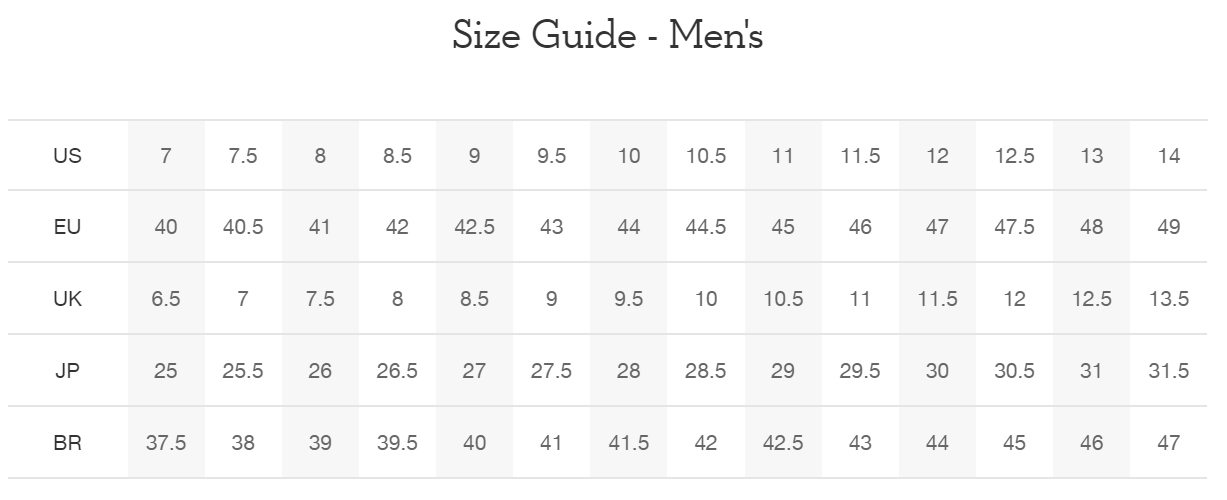
Task: Select UK size 13.5 cell
Action: [1168, 299]
